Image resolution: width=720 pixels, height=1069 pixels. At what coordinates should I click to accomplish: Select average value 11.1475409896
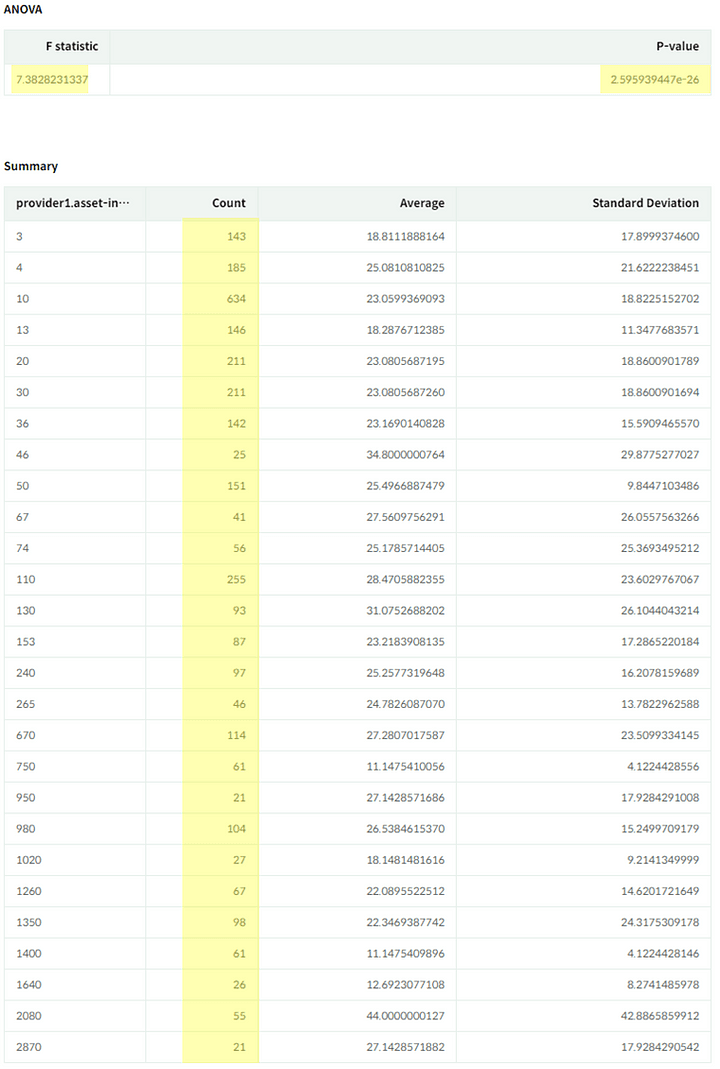point(405,953)
